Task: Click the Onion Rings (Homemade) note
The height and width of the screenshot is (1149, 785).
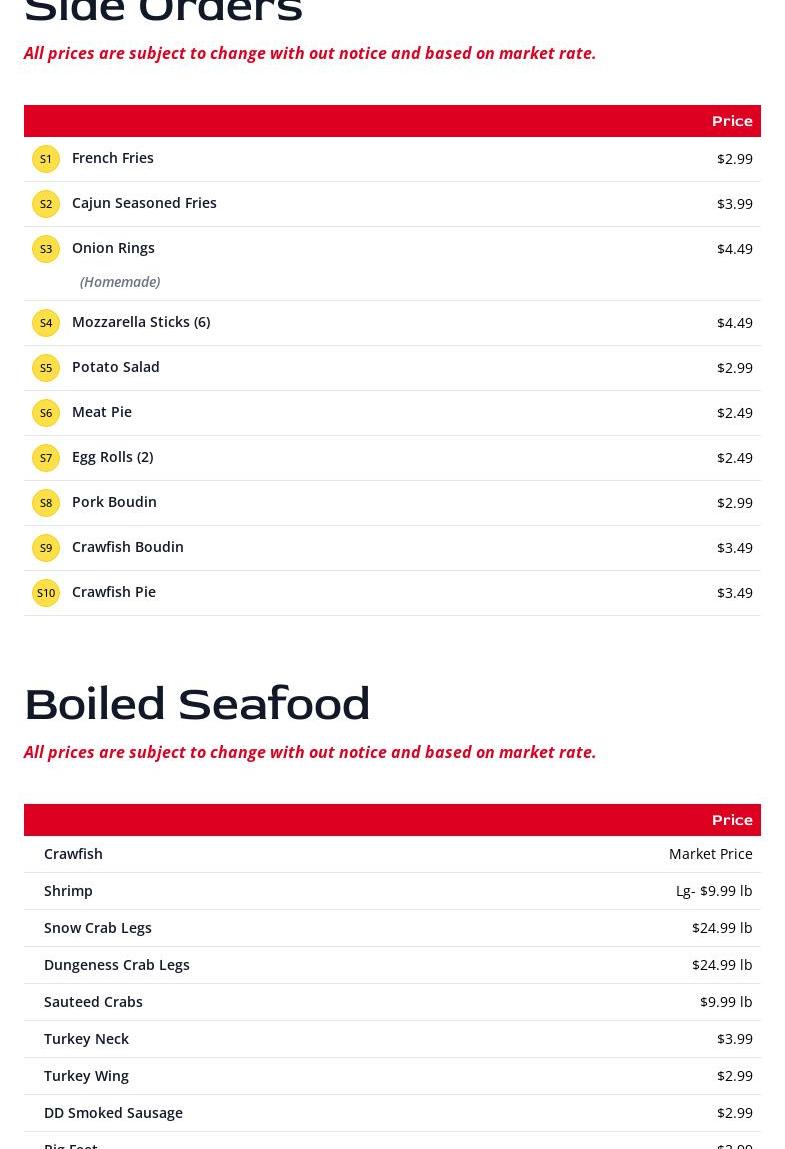Action: 120,282
